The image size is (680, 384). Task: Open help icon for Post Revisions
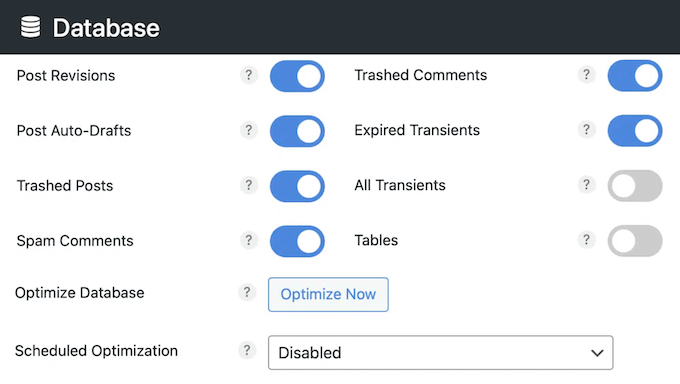pyautogui.click(x=249, y=75)
